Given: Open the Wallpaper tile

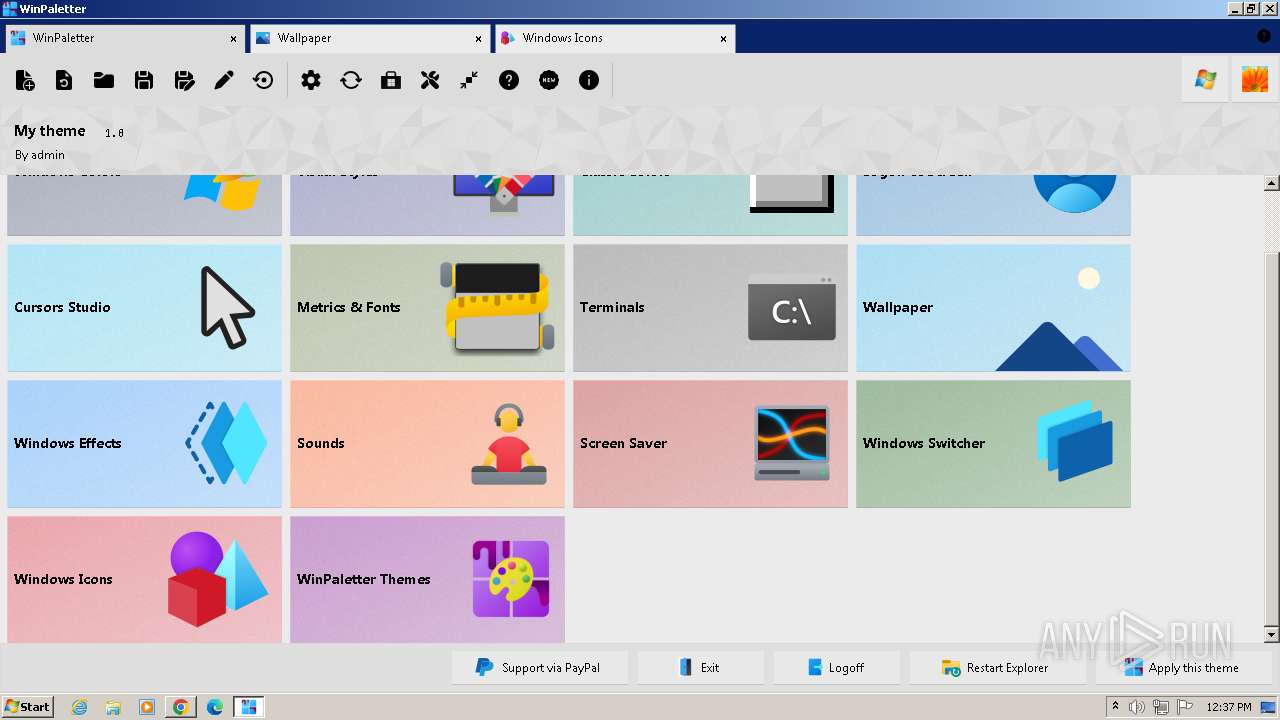Looking at the screenshot, I should pyautogui.click(x=993, y=308).
